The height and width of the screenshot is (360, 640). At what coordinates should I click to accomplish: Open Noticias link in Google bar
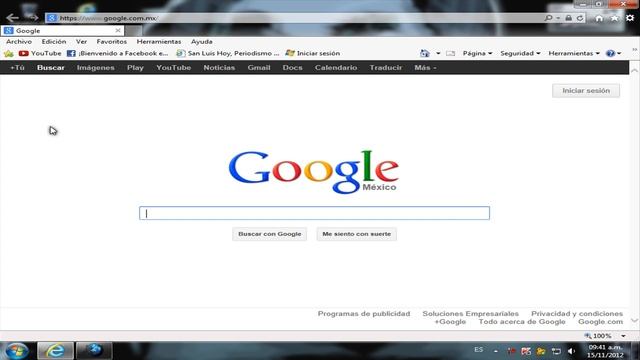tap(219, 68)
